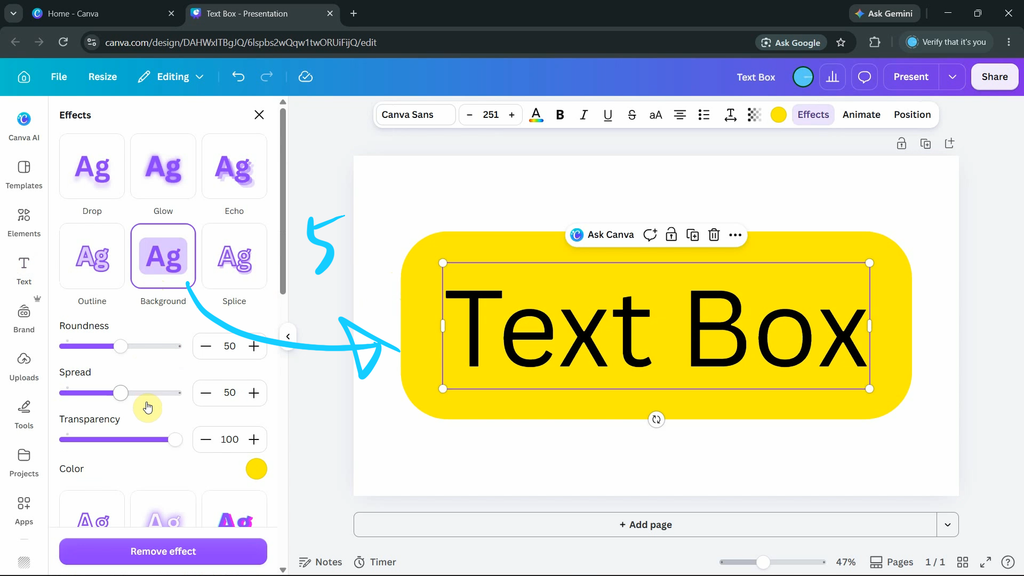Undo the last action

(x=238, y=77)
